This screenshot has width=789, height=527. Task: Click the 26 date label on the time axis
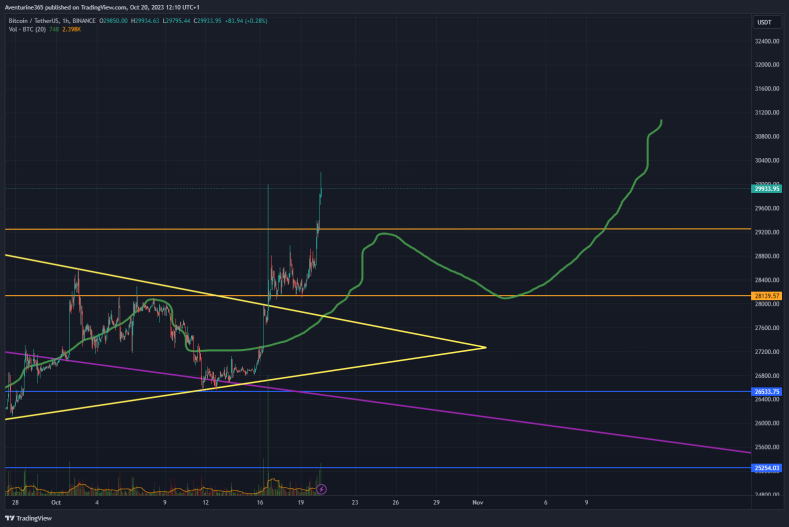(396, 502)
